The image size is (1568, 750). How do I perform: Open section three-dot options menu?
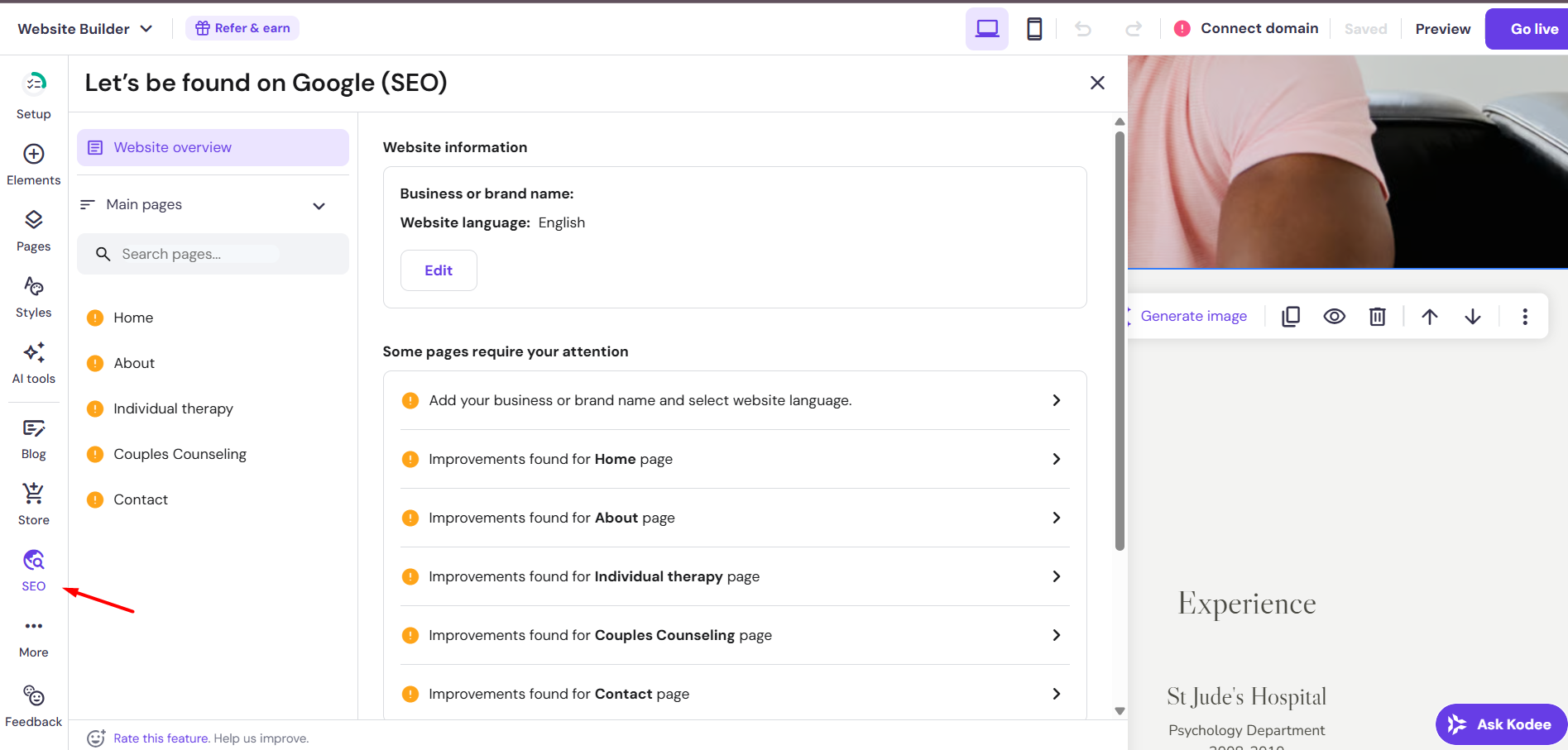1525,317
